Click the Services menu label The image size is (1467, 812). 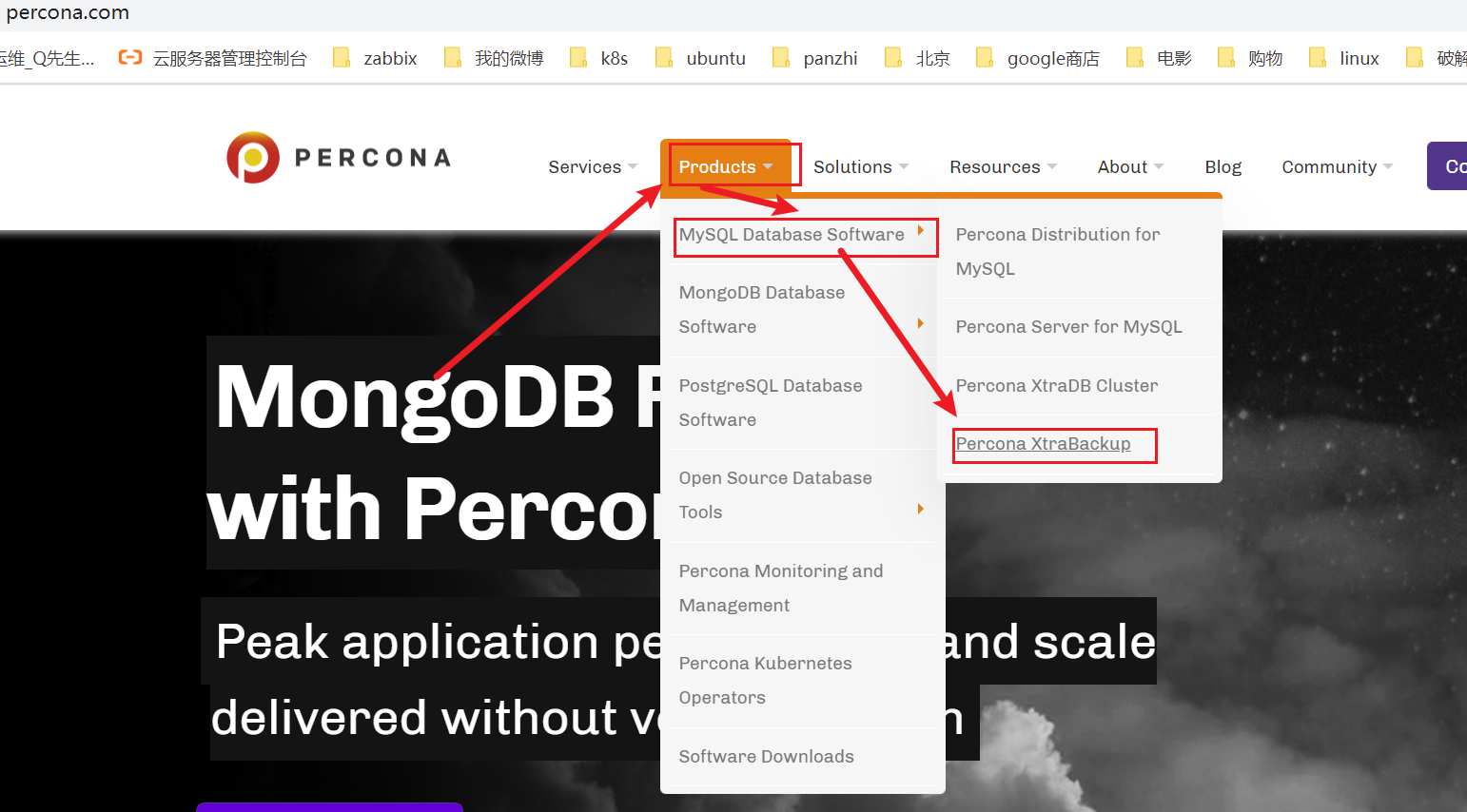click(x=584, y=166)
